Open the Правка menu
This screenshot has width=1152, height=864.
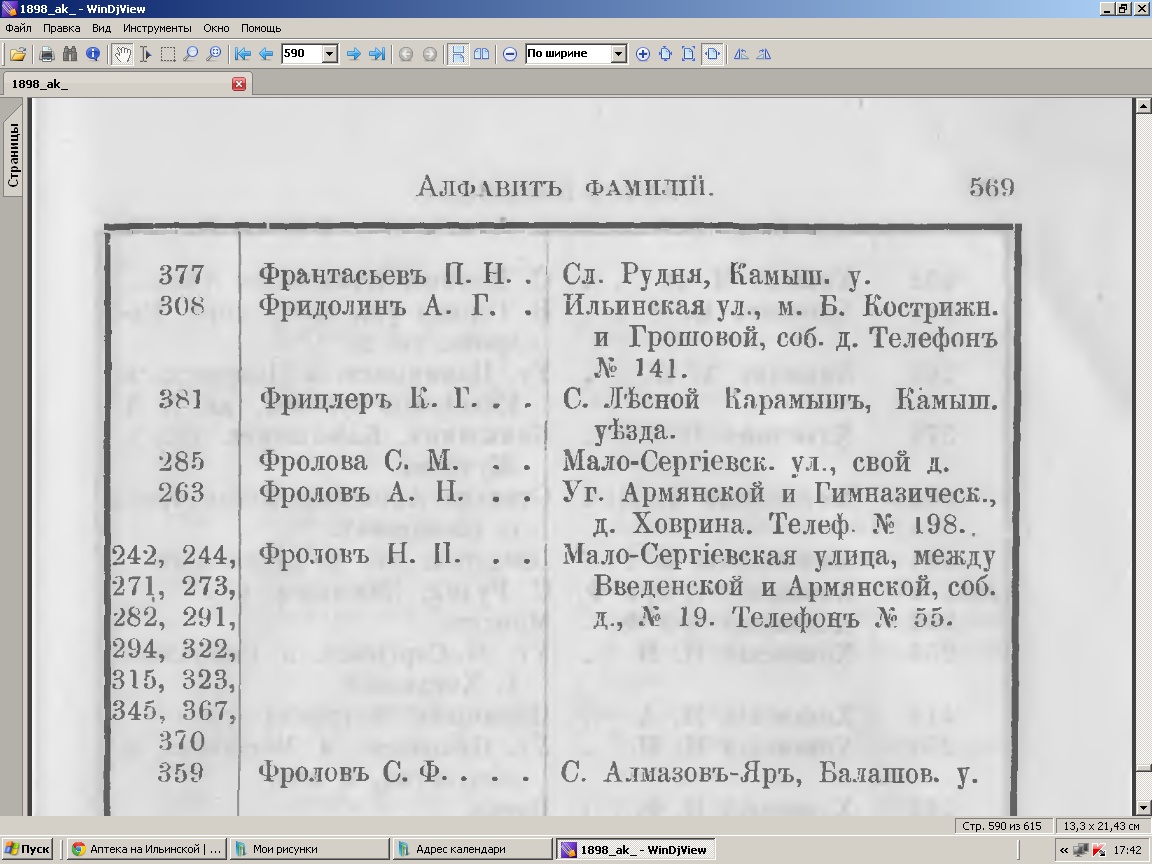62,28
